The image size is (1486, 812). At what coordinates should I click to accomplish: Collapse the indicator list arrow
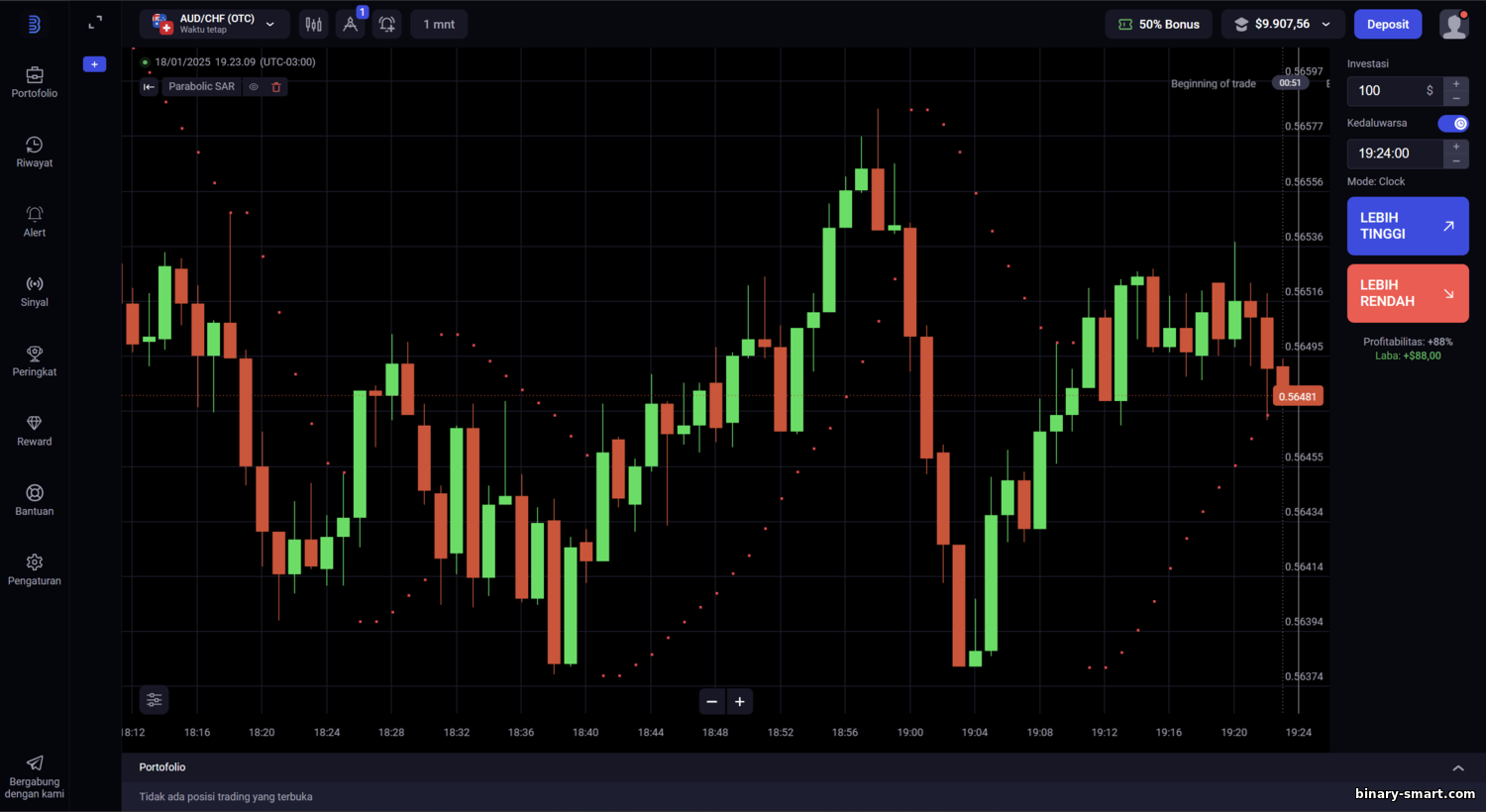click(149, 87)
